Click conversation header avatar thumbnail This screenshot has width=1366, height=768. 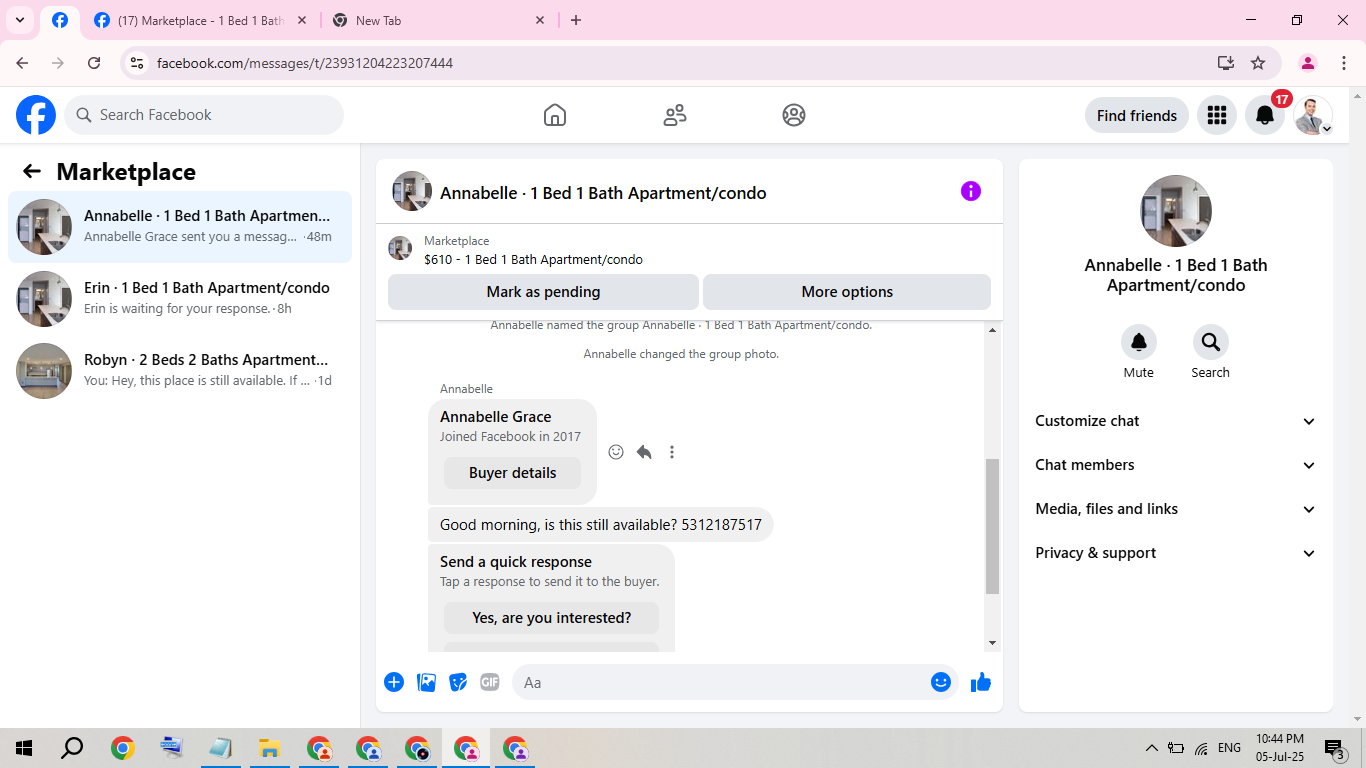pos(412,191)
